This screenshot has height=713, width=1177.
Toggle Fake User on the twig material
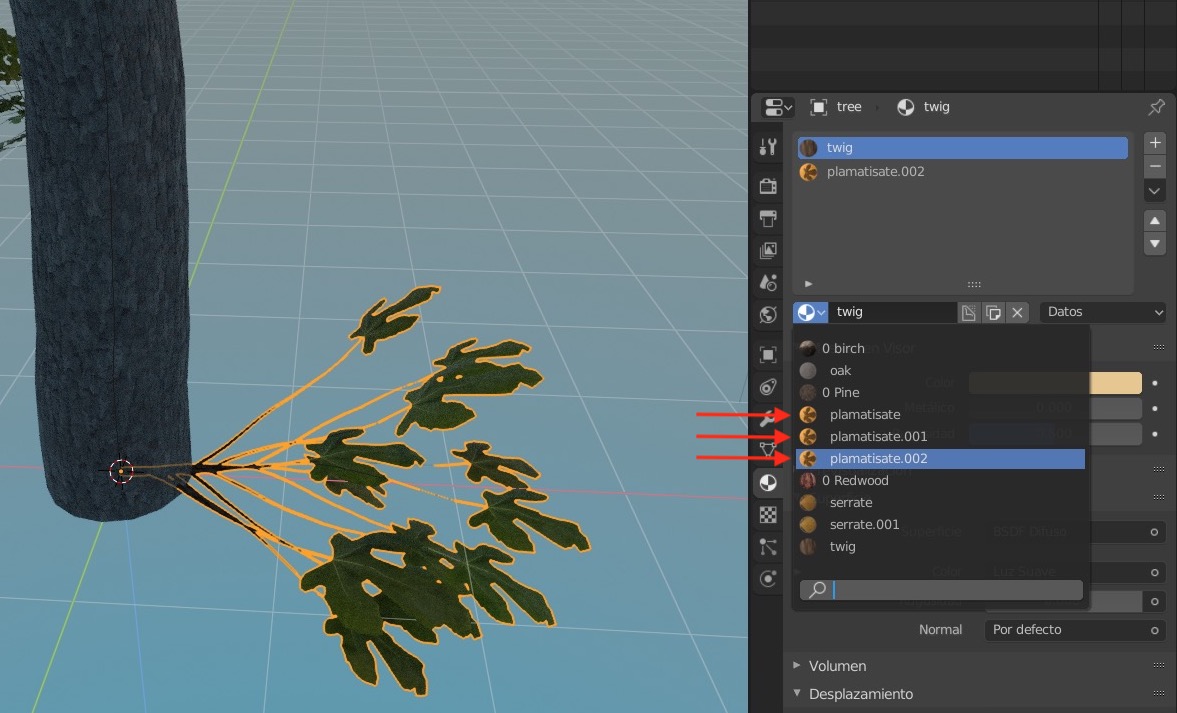click(968, 312)
